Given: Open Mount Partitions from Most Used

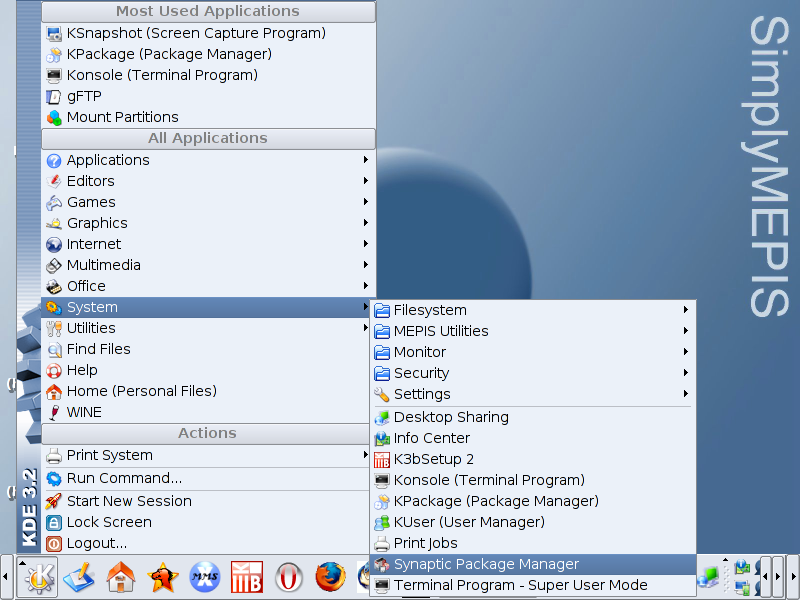Looking at the screenshot, I should (x=122, y=117).
